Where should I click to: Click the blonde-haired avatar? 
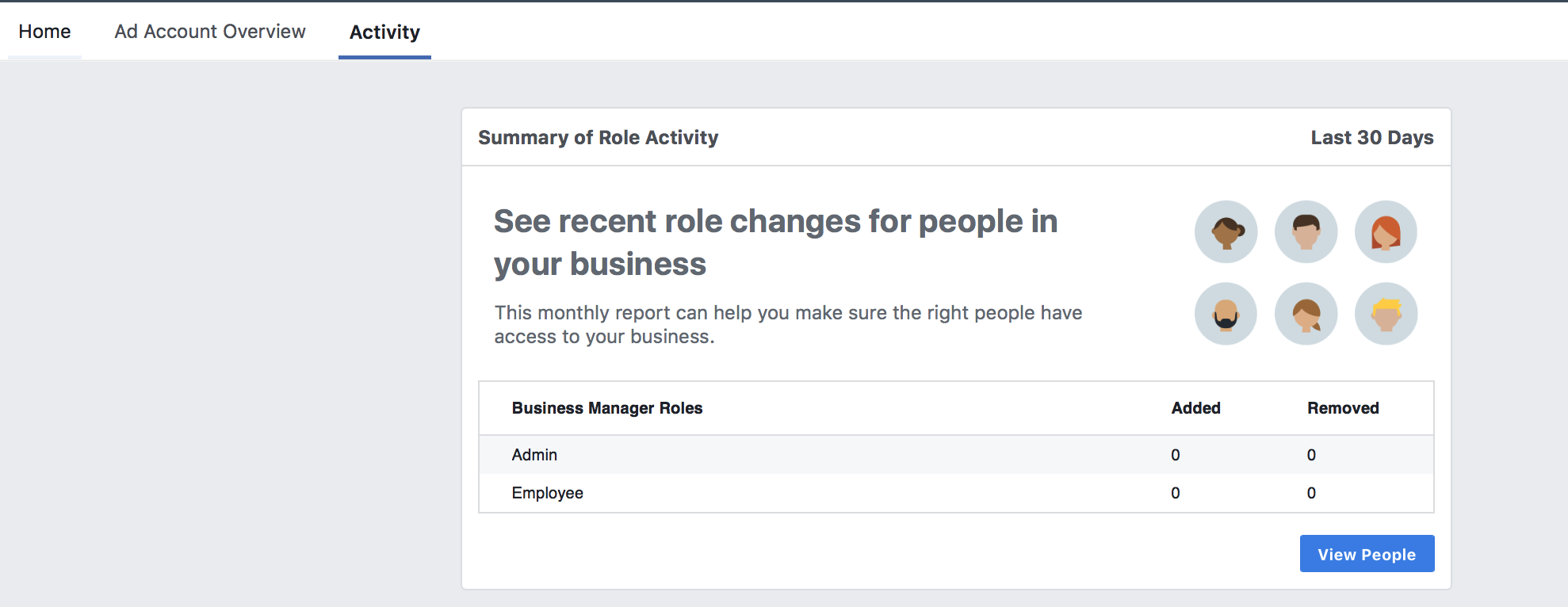(1386, 314)
